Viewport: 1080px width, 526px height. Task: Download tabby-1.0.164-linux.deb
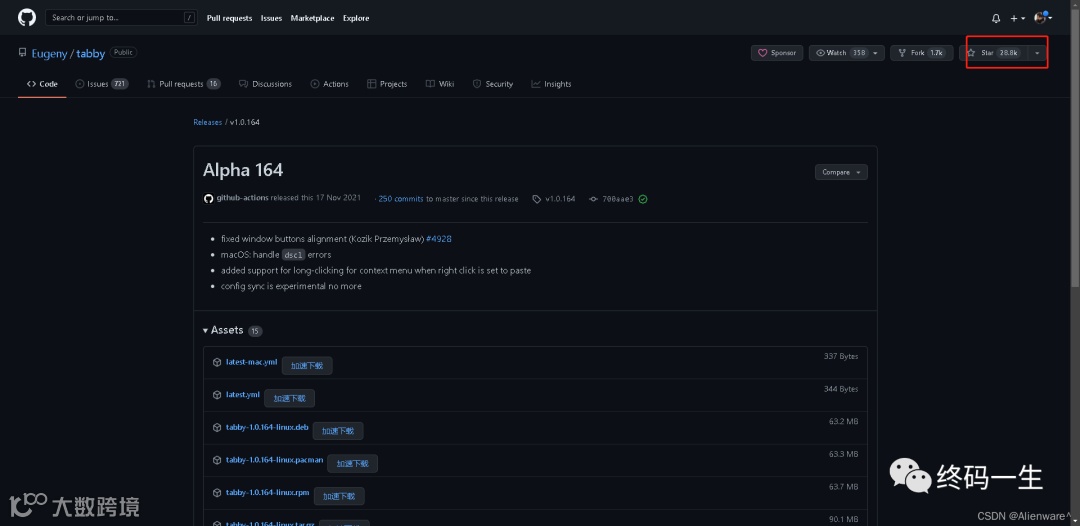click(x=267, y=428)
